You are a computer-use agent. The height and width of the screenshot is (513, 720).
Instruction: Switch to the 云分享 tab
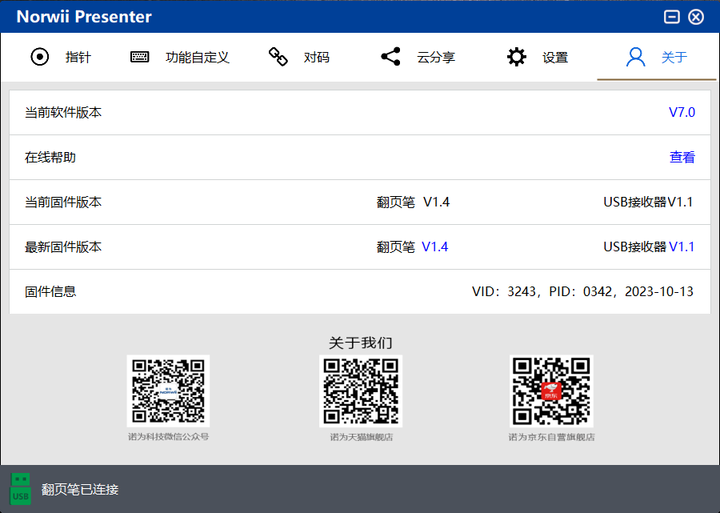click(x=436, y=57)
